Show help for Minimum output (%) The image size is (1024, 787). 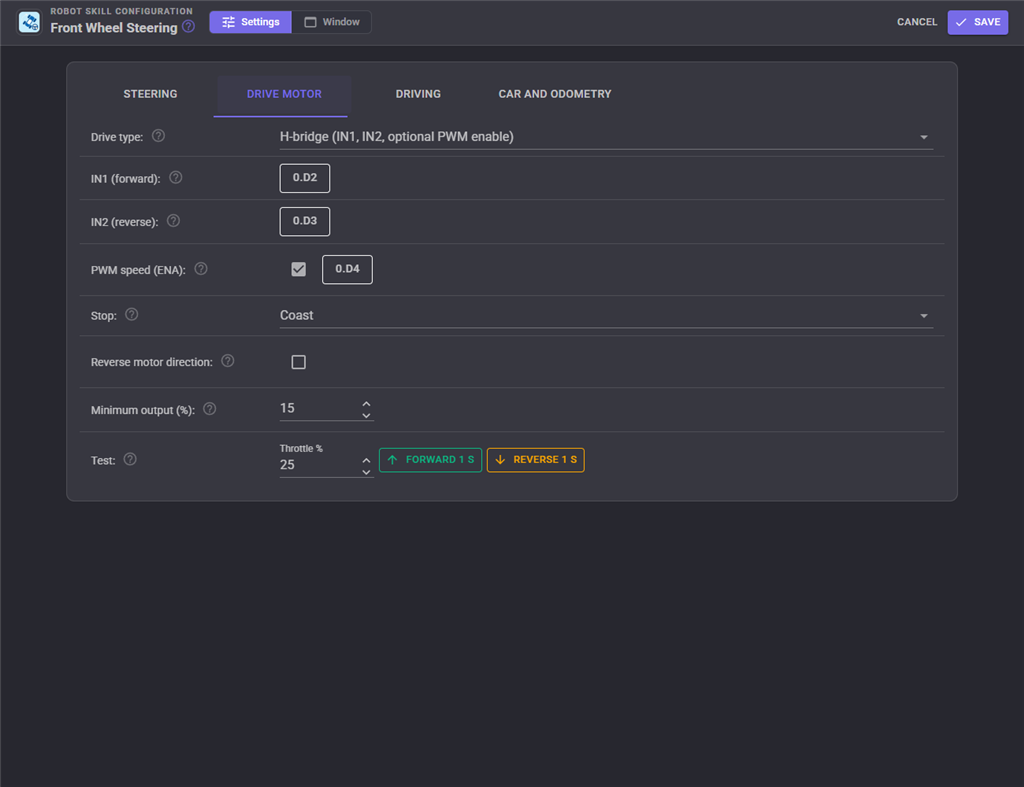click(x=210, y=409)
